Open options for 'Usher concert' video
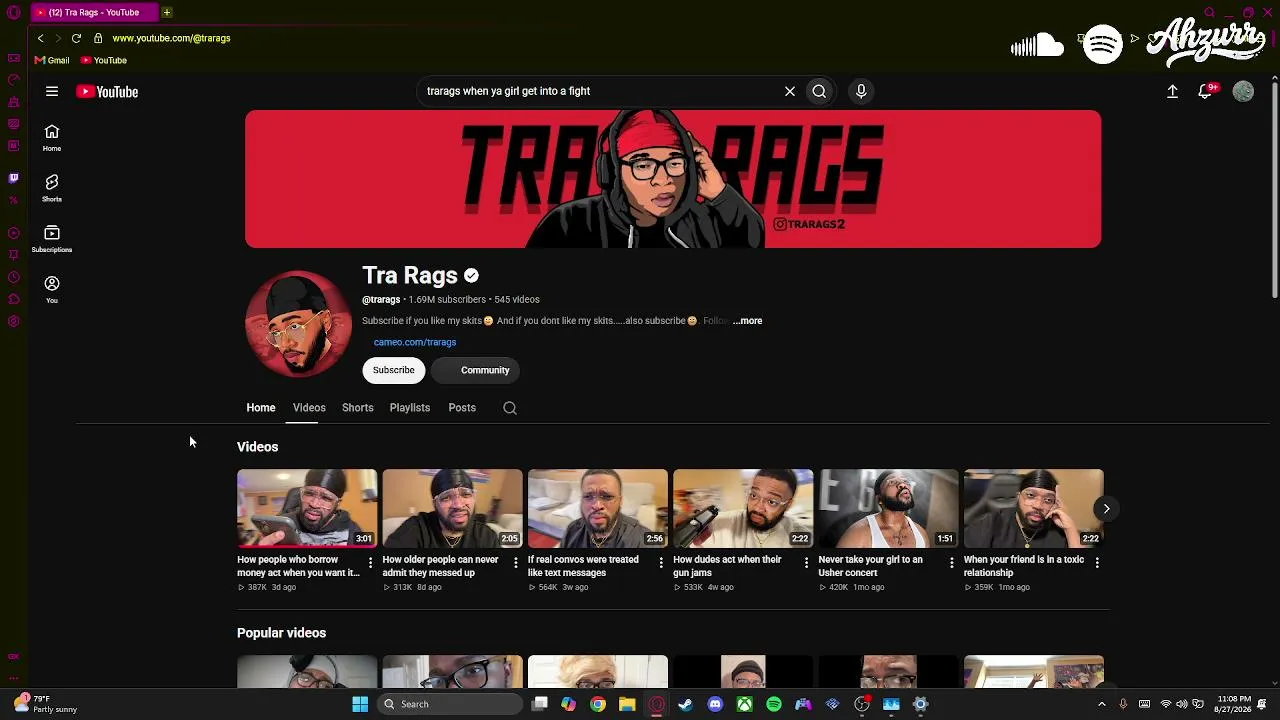The width and height of the screenshot is (1280, 720). click(x=951, y=563)
